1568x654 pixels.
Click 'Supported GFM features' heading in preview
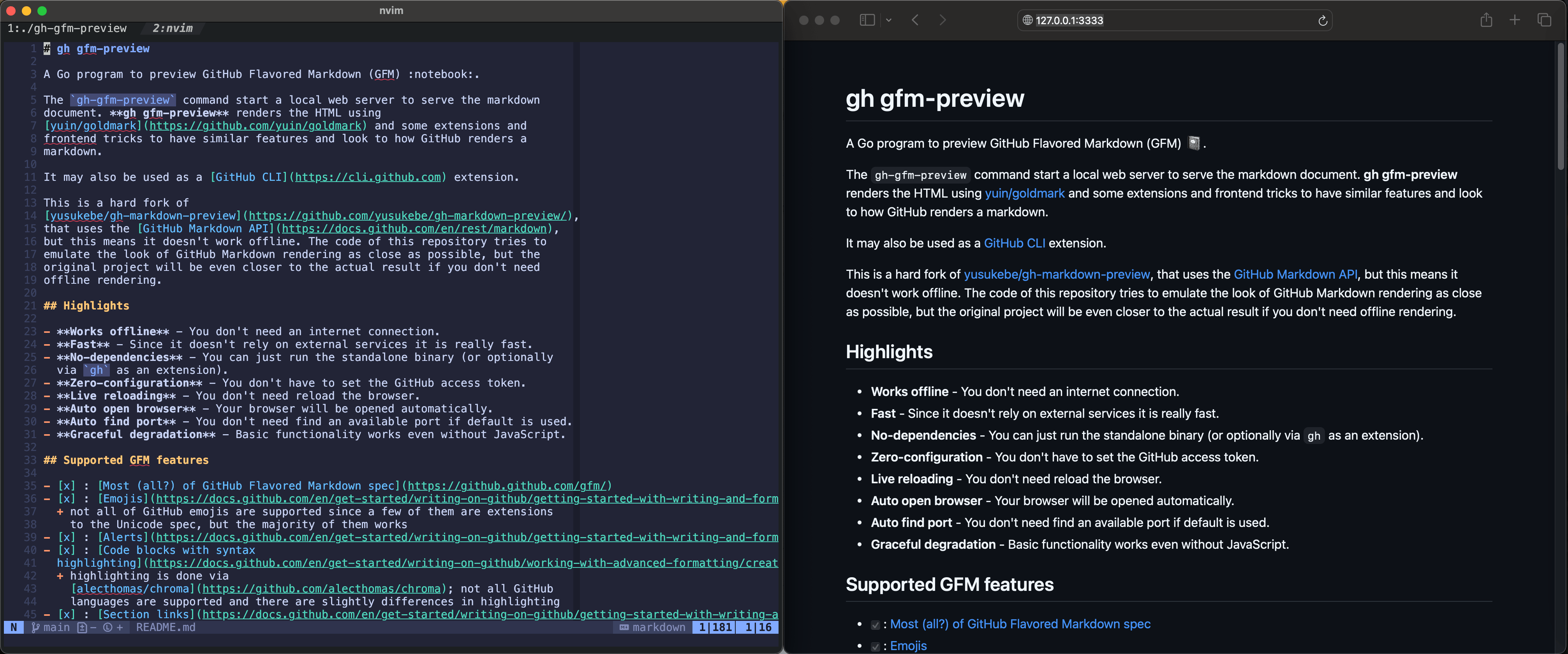pos(950,585)
